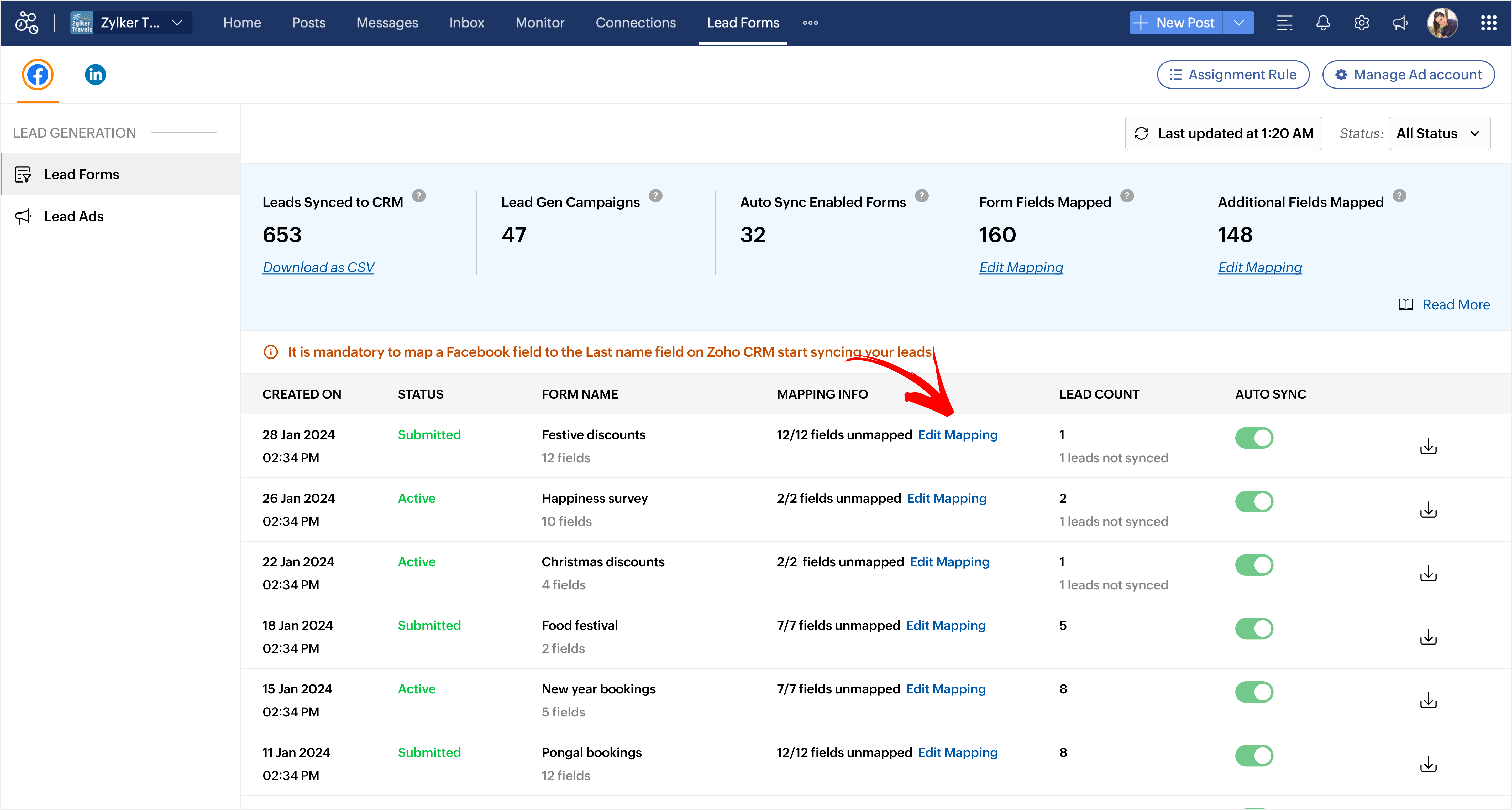The width and height of the screenshot is (1512, 810).
Task: Open the Messages tab
Action: (387, 23)
